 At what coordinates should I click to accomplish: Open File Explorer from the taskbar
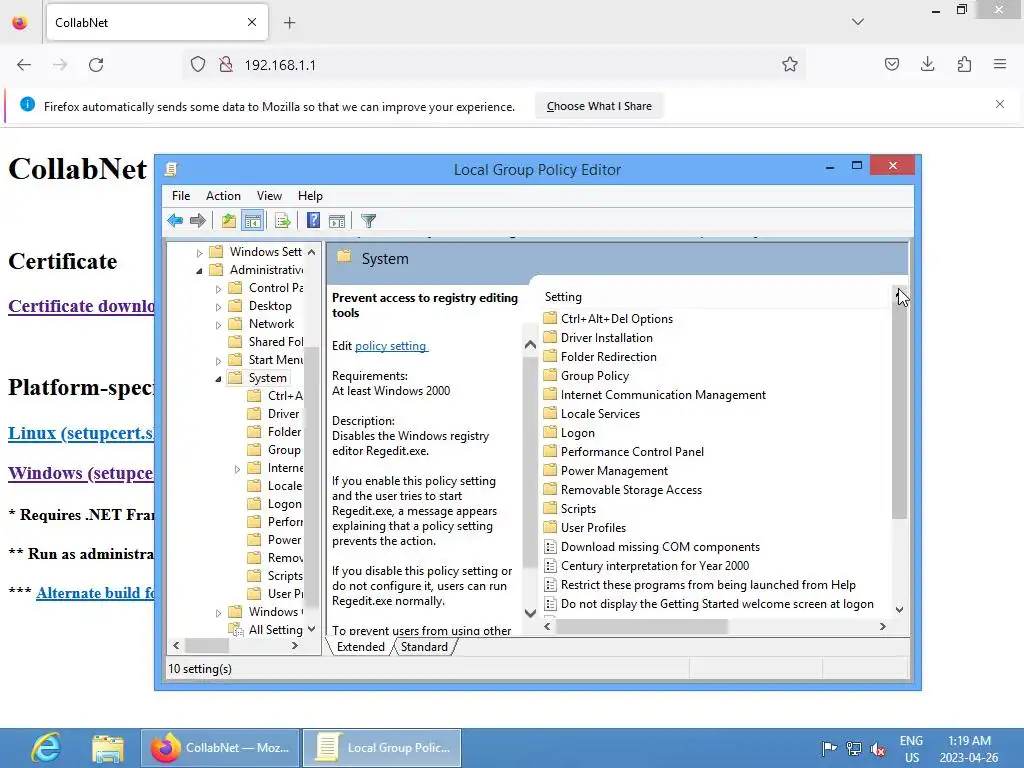108,748
